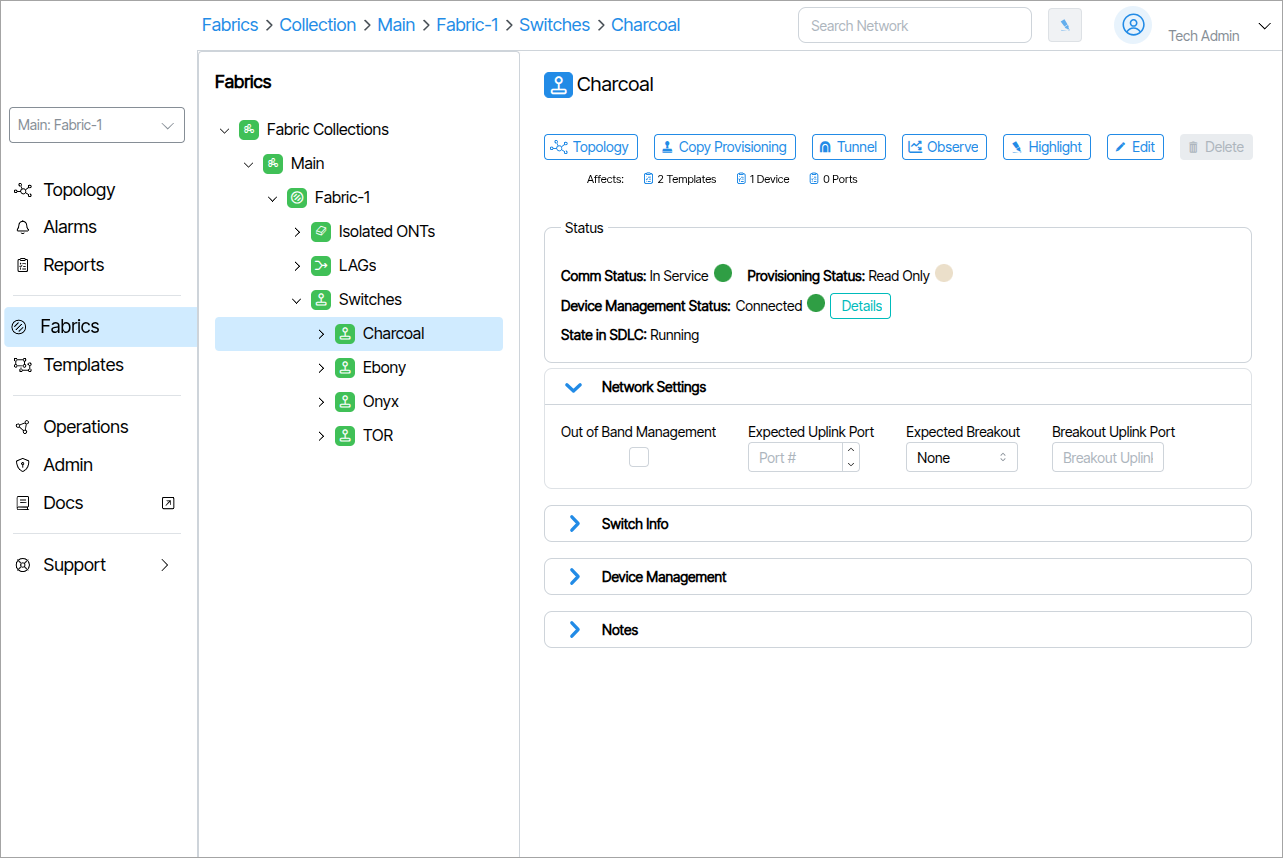This screenshot has width=1283, height=858.
Task: Go to Admin in the sidebar
Action: tap(68, 465)
